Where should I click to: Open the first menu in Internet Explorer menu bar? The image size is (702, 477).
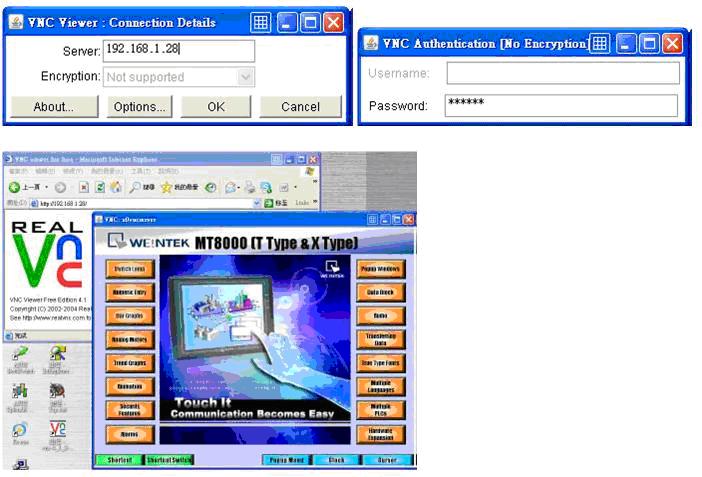[18, 171]
